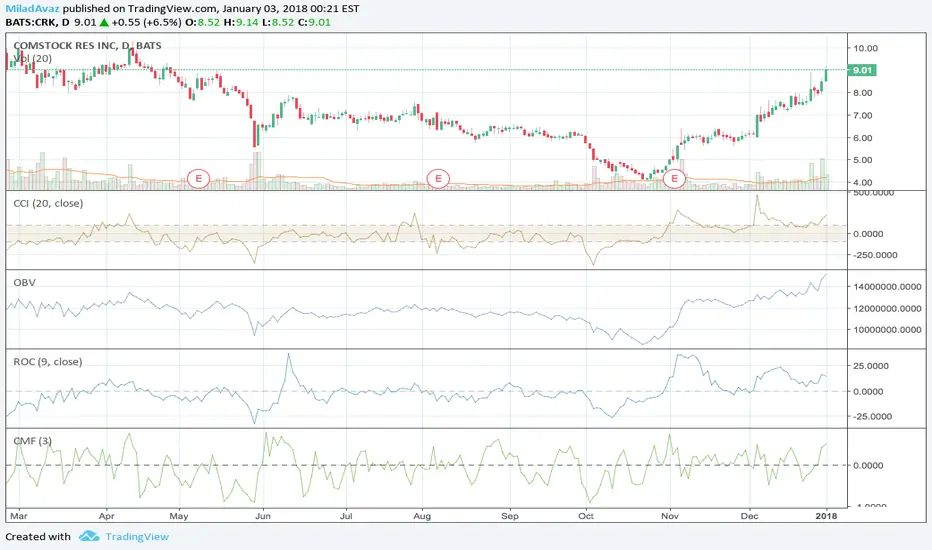Click the 6.00 price axis label
The height and width of the screenshot is (550, 932).
[x=862, y=138]
